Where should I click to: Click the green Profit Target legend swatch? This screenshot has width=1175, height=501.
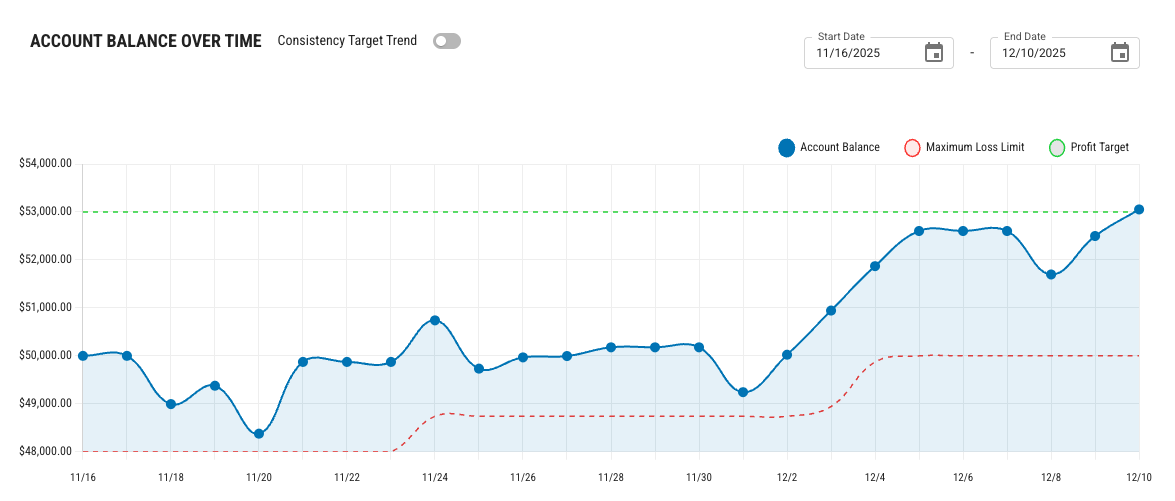[1056, 148]
